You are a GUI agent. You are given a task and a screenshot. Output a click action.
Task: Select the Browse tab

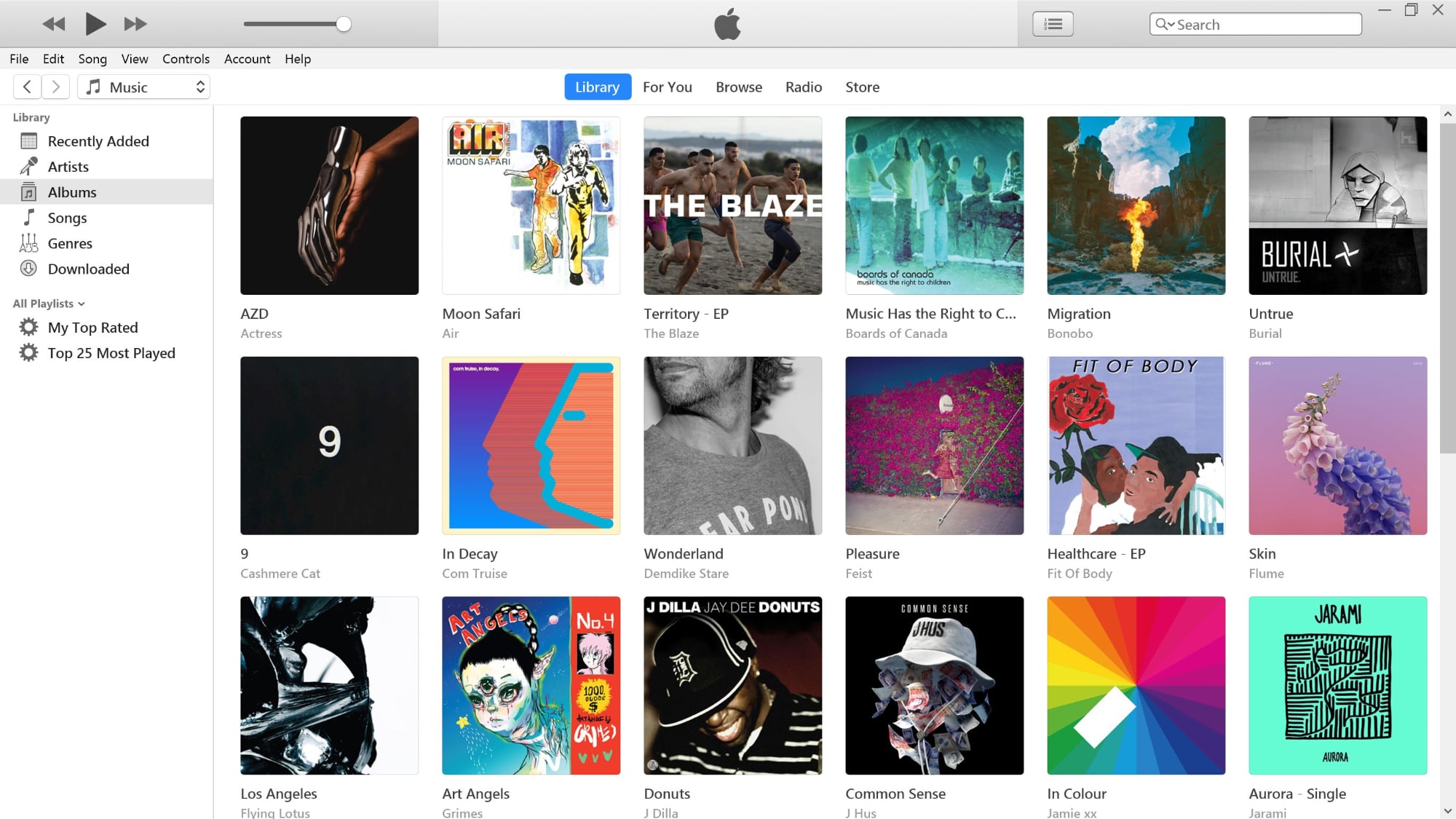tap(738, 87)
